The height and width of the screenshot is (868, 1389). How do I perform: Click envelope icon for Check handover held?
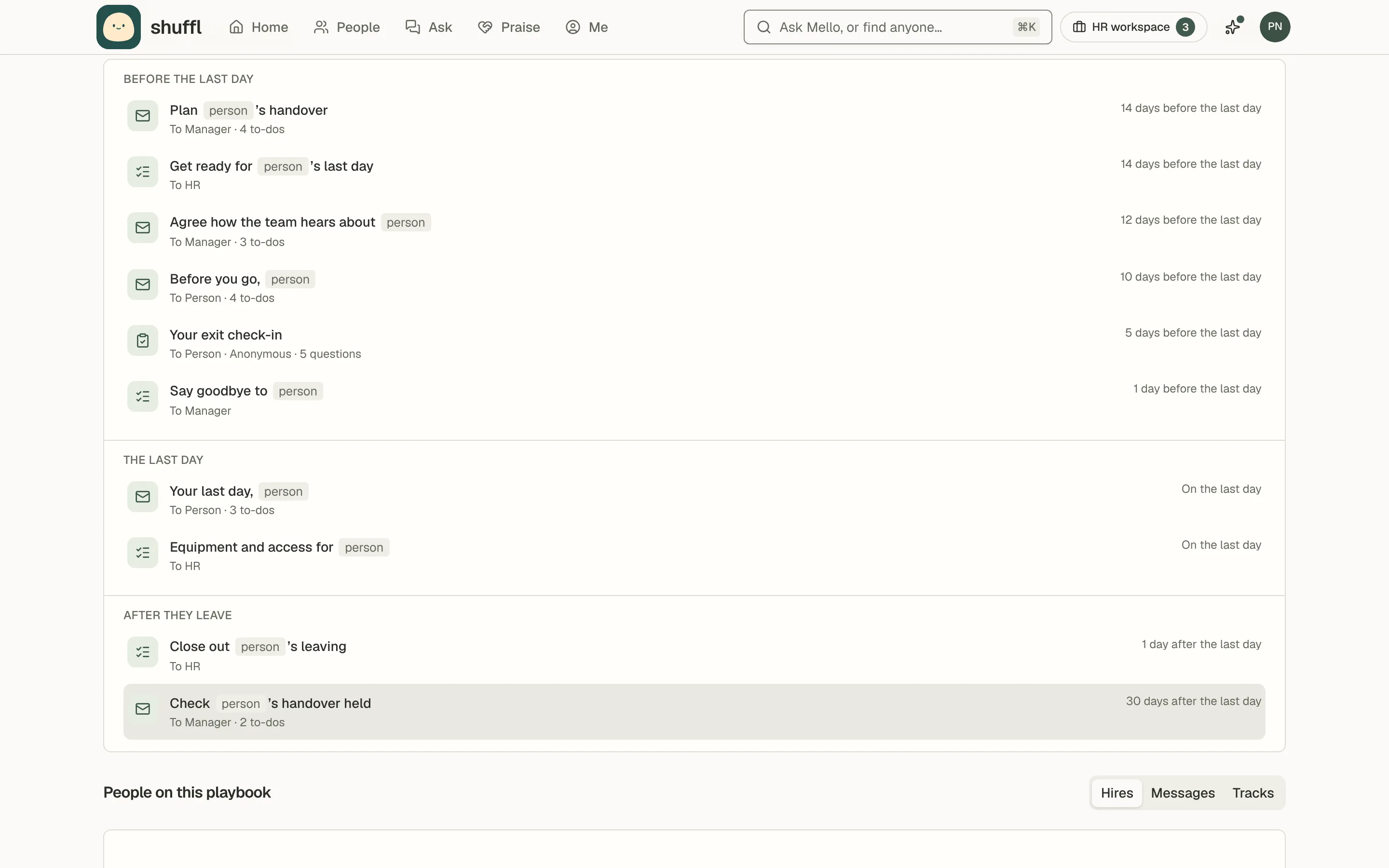point(142,709)
